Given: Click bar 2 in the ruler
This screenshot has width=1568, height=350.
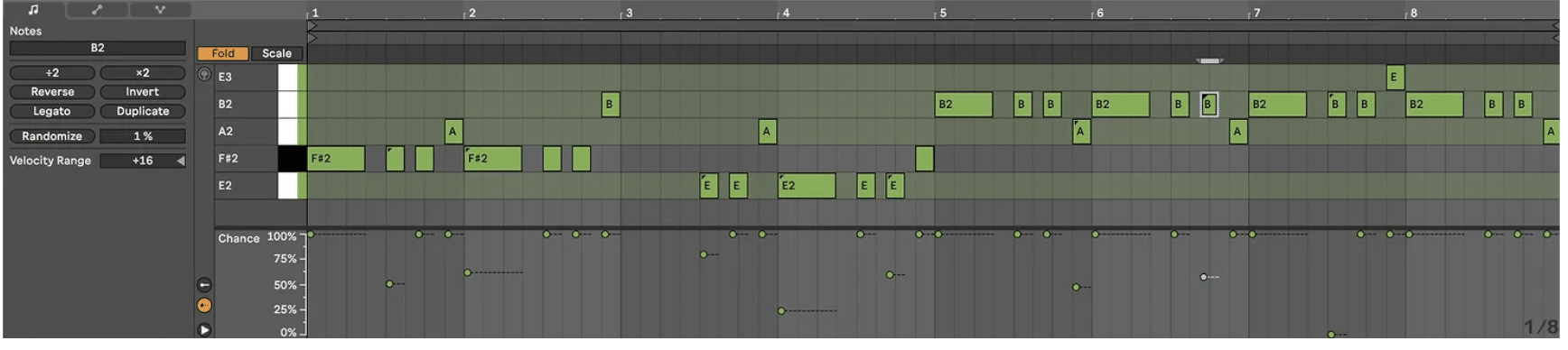Looking at the screenshot, I should tap(472, 14).
